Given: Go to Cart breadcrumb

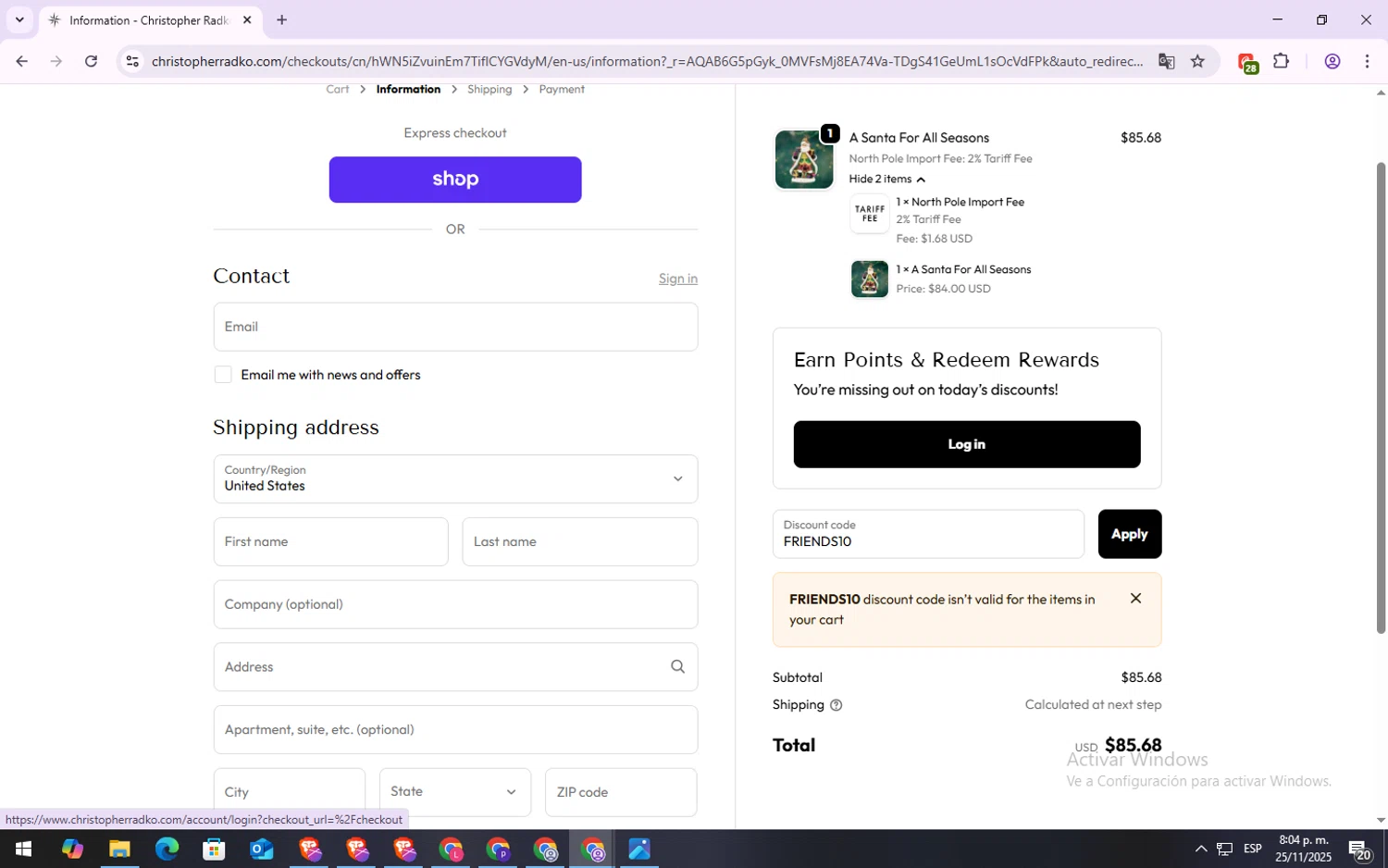Looking at the screenshot, I should (x=337, y=89).
